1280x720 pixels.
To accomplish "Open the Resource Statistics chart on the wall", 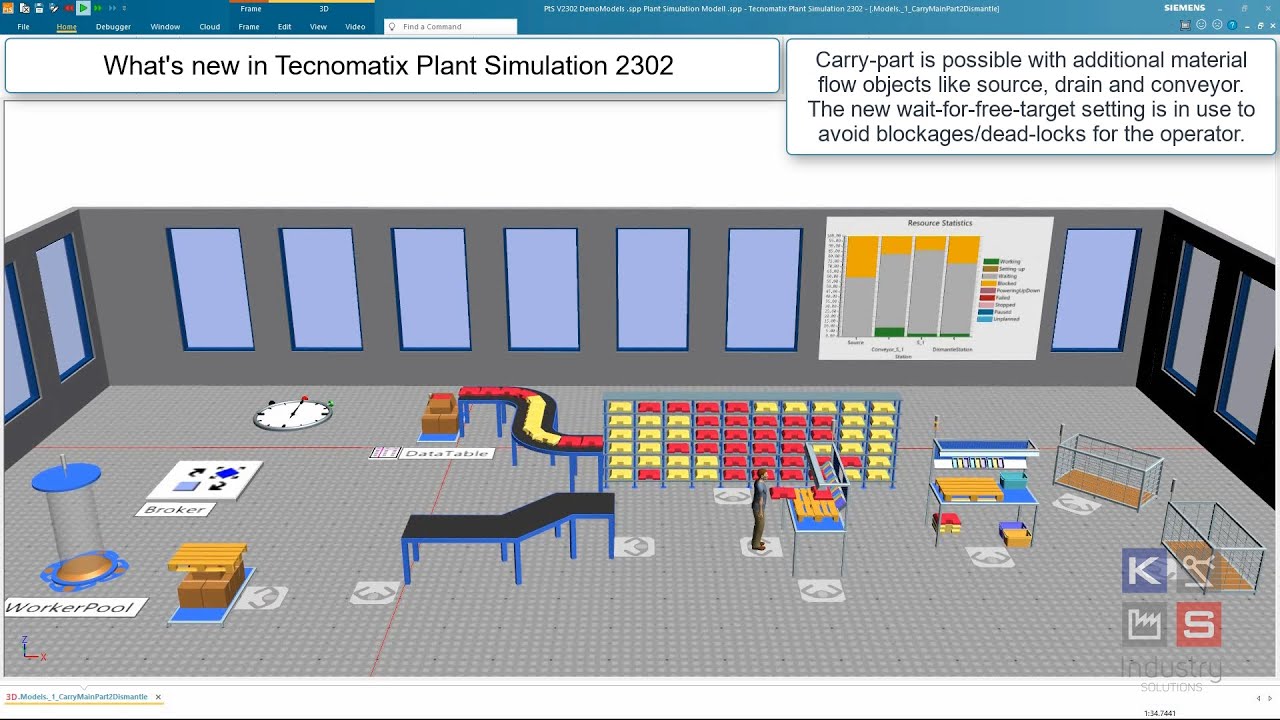I will coord(937,287).
